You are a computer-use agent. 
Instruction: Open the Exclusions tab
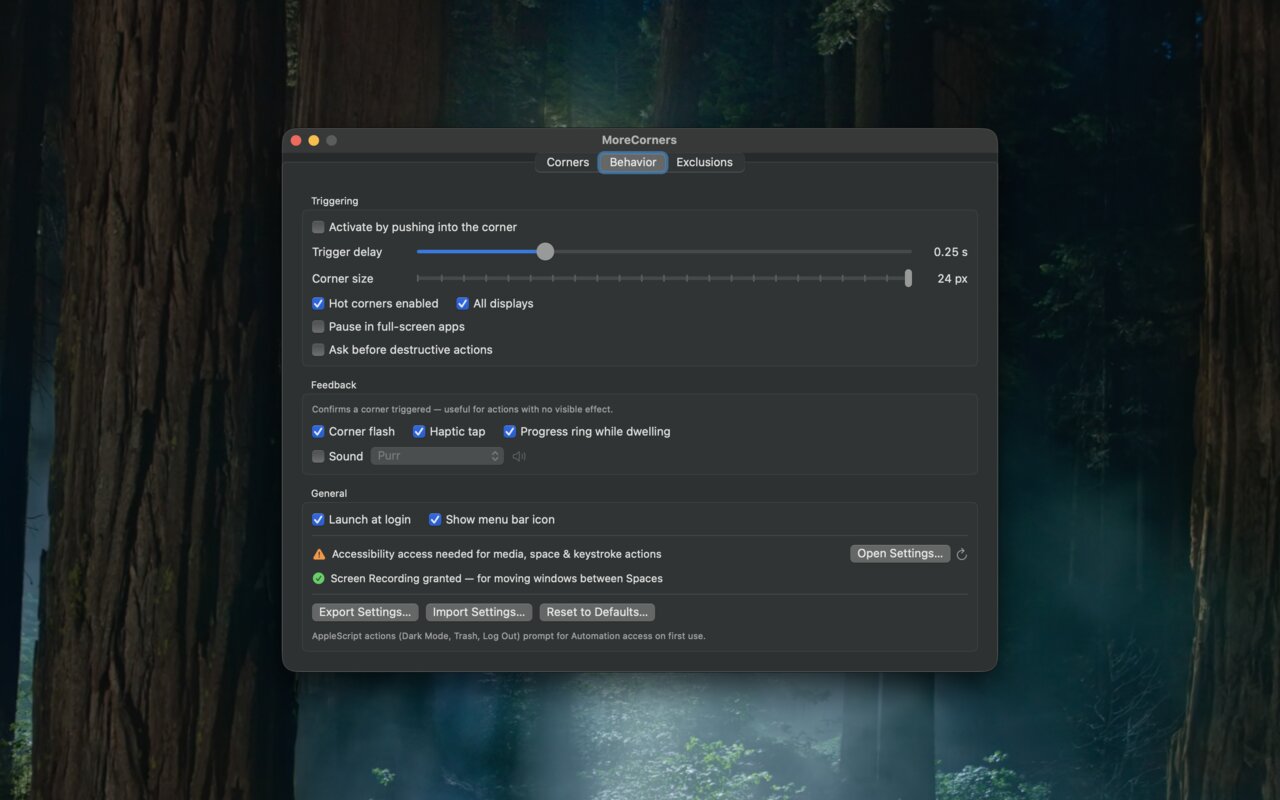pos(704,162)
